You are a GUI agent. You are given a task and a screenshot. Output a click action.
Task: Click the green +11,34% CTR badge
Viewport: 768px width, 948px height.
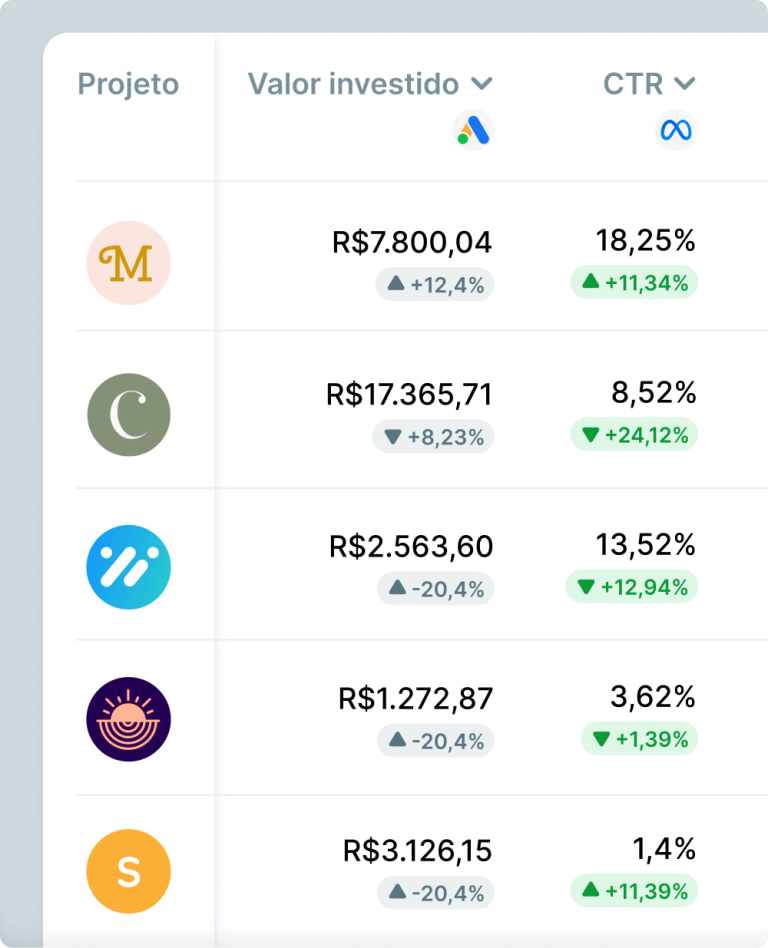tap(634, 283)
